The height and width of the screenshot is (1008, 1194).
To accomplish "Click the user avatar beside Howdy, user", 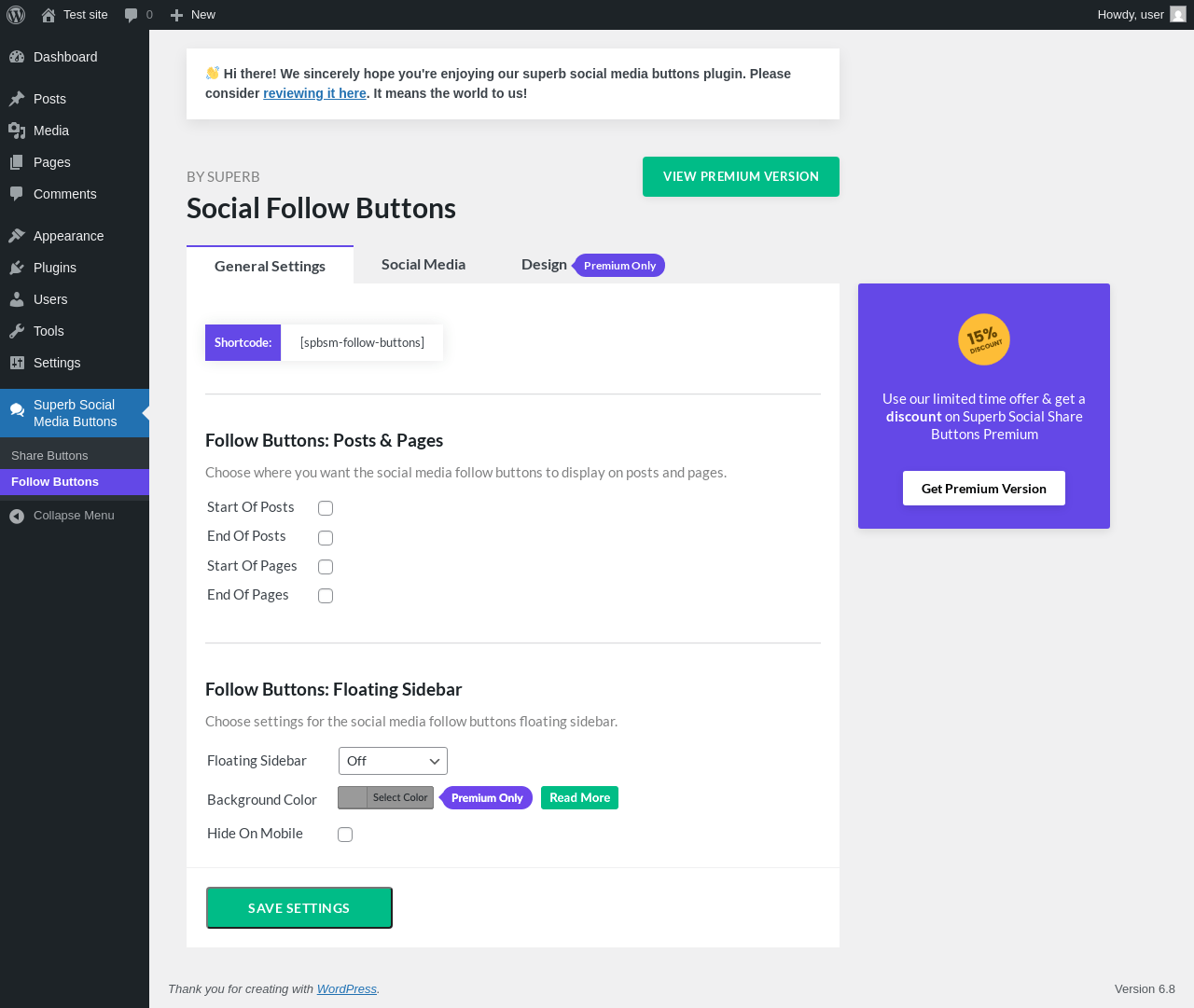I will 1178,15.
